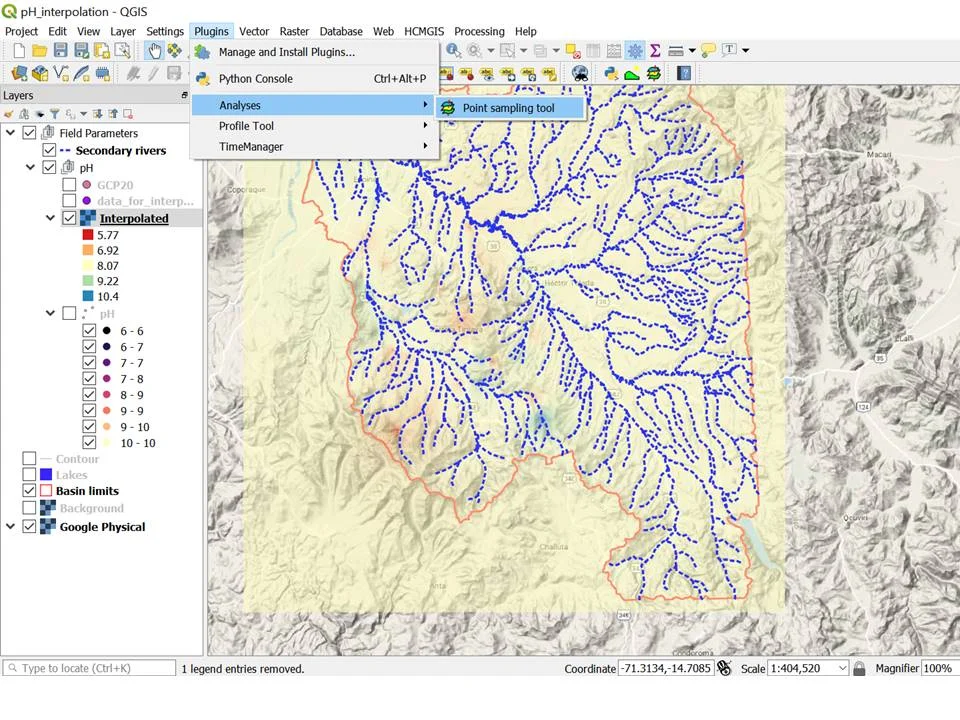
Task: Enable the Lakes layer checkbox
Action: (x=29, y=474)
